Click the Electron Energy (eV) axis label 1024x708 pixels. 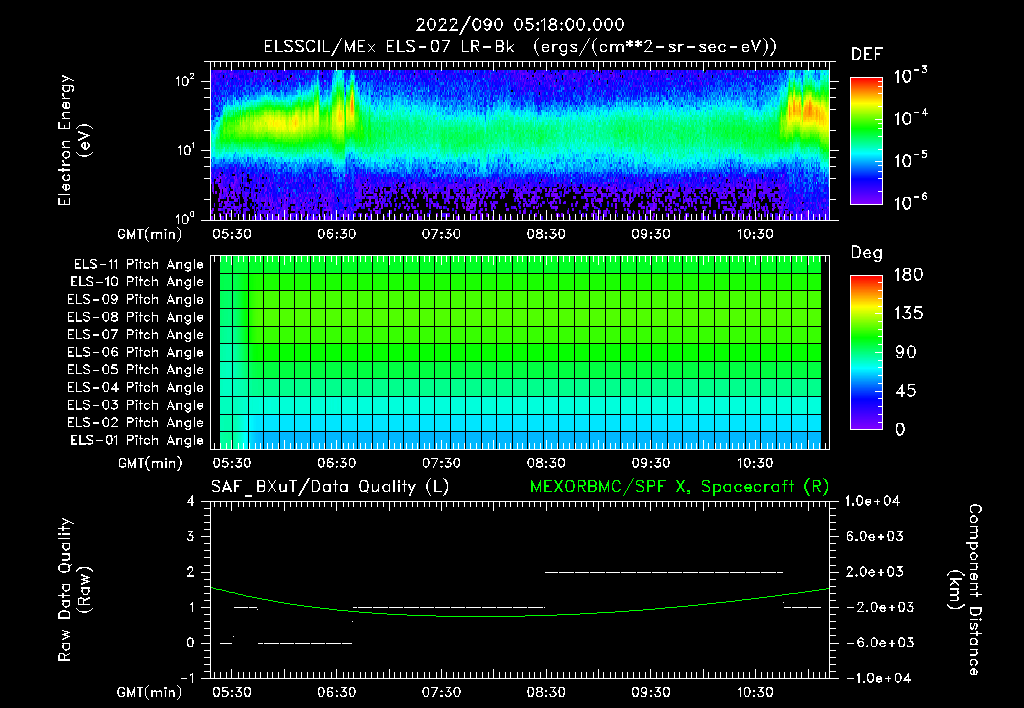click(x=74, y=140)
